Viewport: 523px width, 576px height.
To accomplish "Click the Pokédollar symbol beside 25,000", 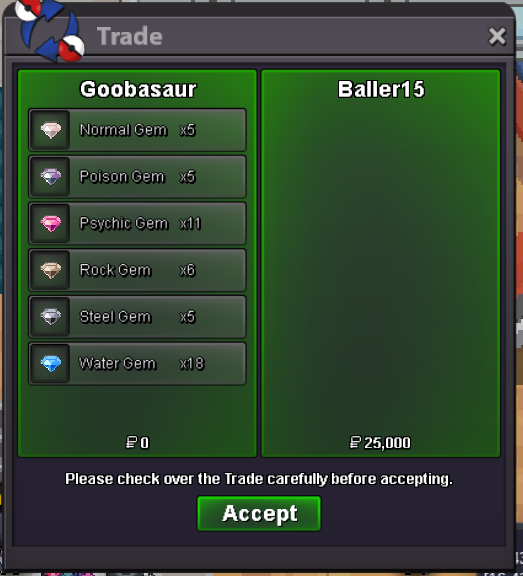I will (355, 442).
